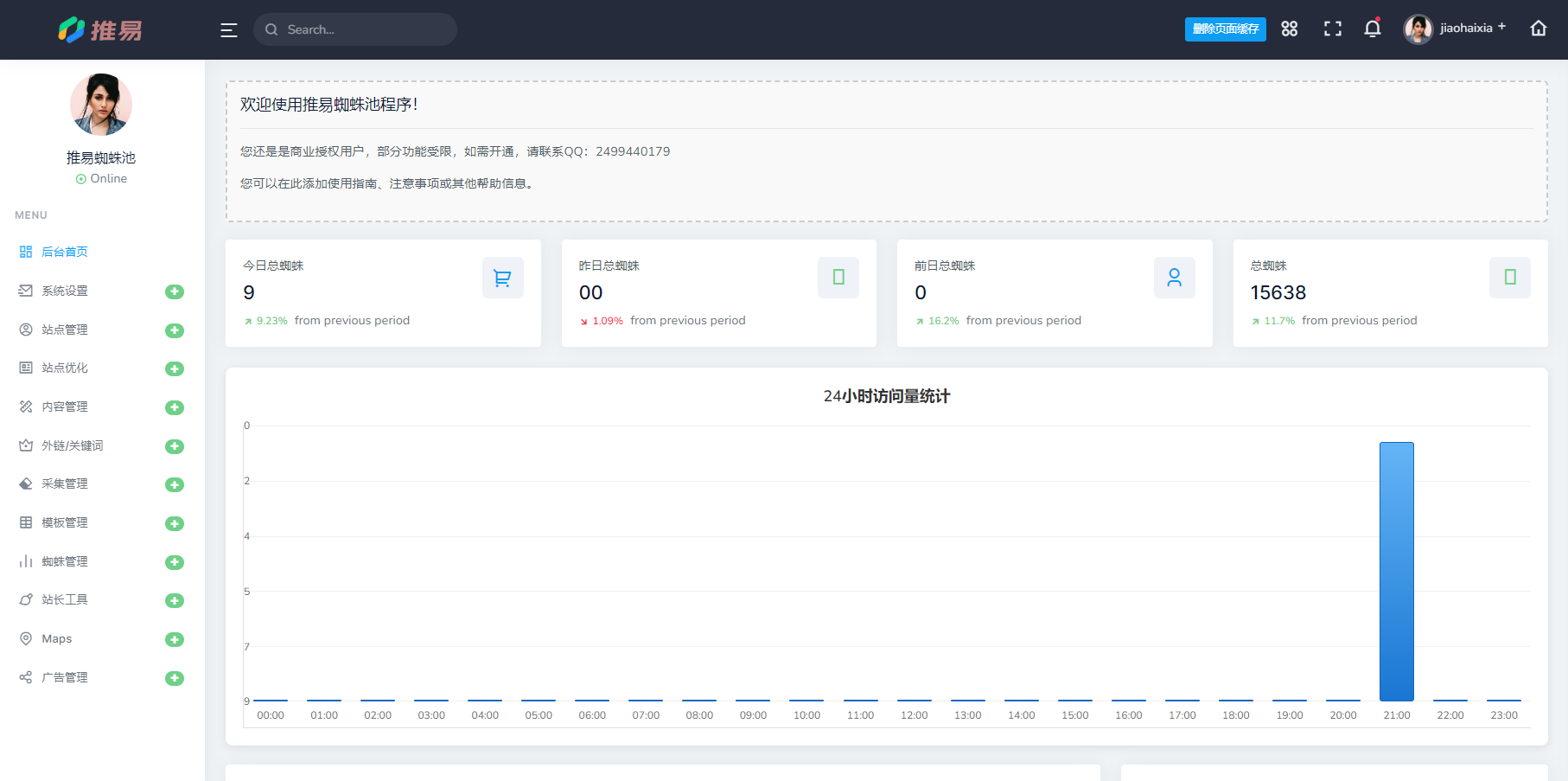Click the 21:00 bar in the chart
This screenshot has width=1568, height=781.
coord(1396,571)
